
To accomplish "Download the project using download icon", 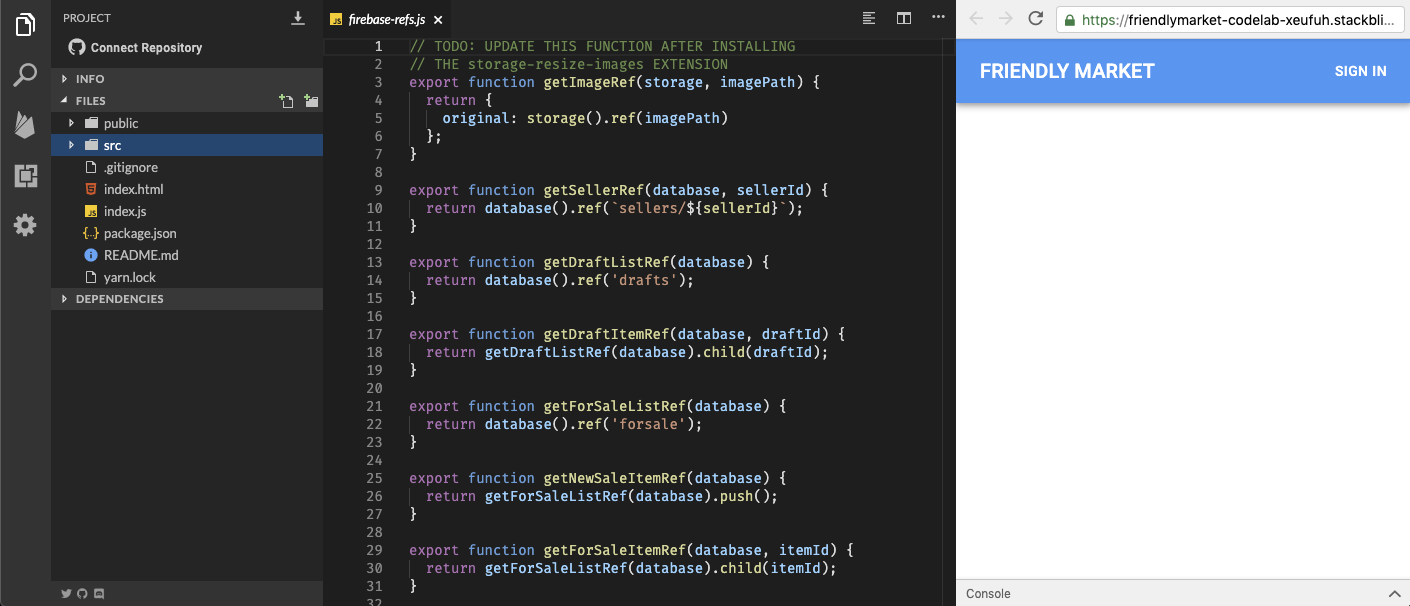I will pyautogui.click(x=297, y=18).
